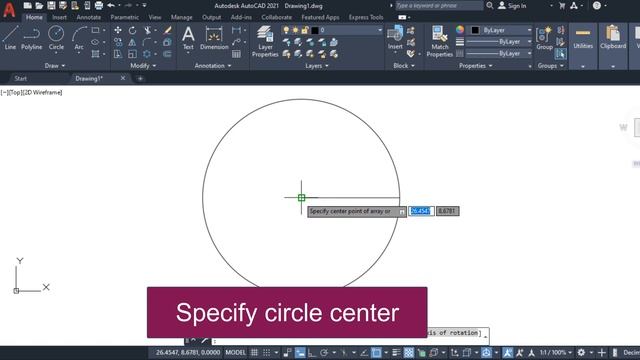Expand the Properties panel

click(x=476, y=66)
